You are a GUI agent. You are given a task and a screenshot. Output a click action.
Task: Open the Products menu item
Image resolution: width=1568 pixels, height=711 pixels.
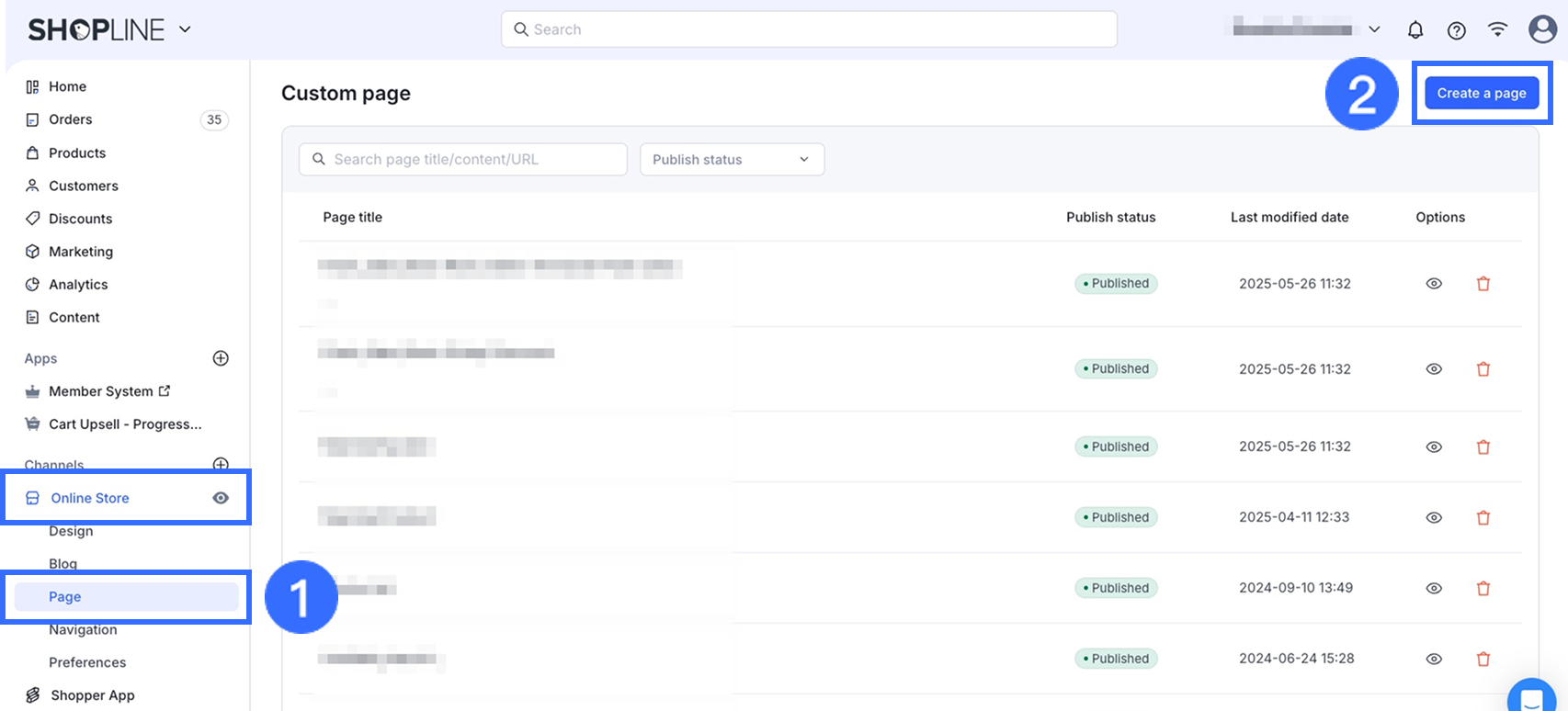pyautogui.click(x=77, y=153)
